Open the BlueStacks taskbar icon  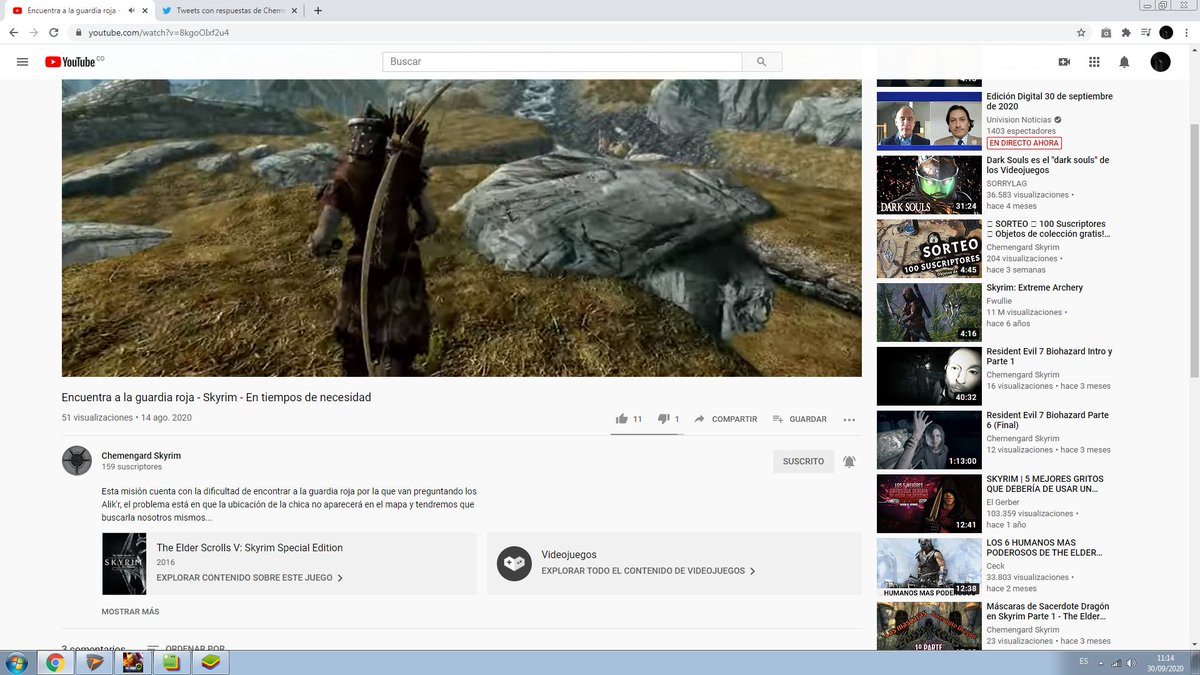coord(210,662)
